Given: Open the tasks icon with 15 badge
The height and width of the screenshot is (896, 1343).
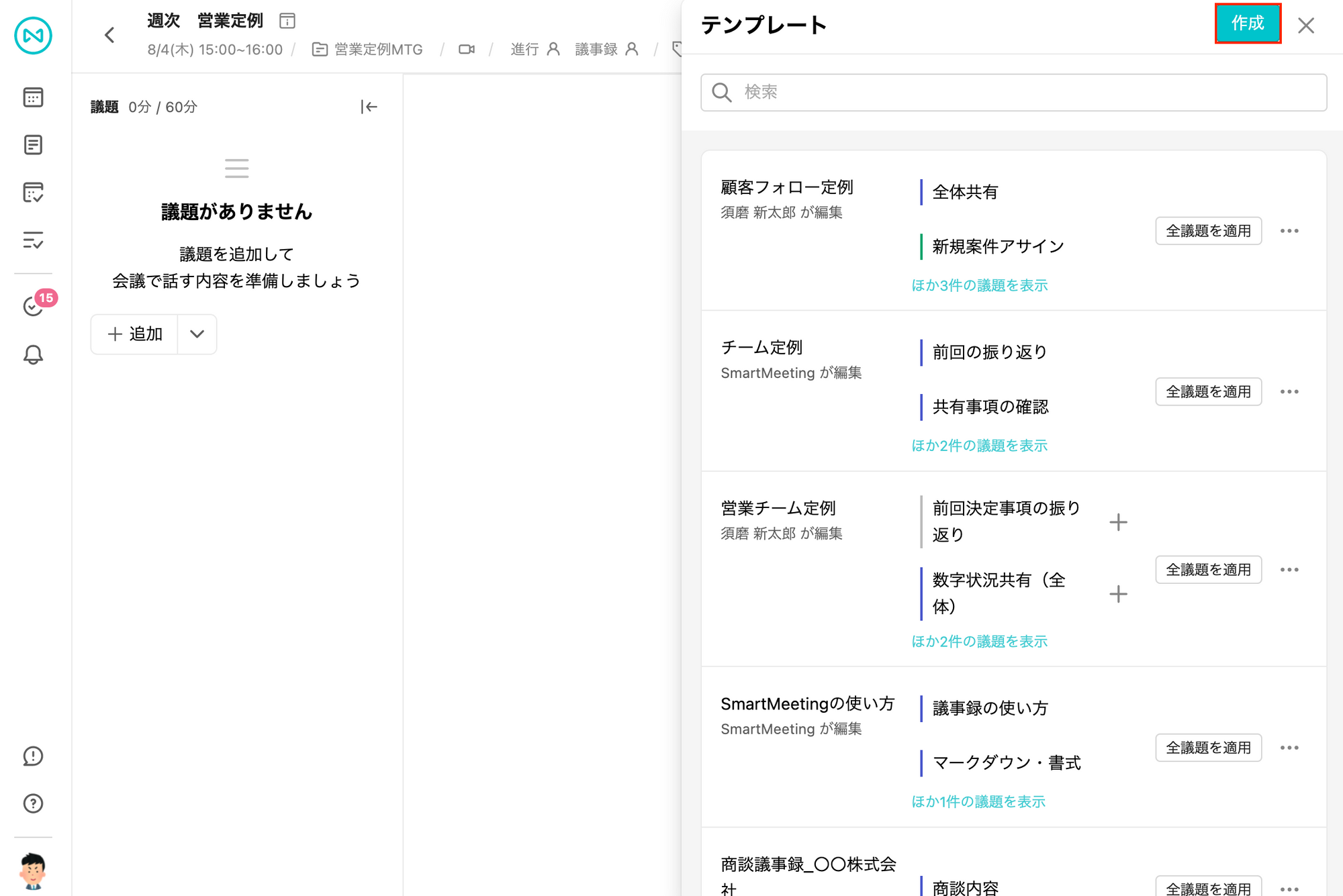Looking at the screenshot, I should coord(33,306).
